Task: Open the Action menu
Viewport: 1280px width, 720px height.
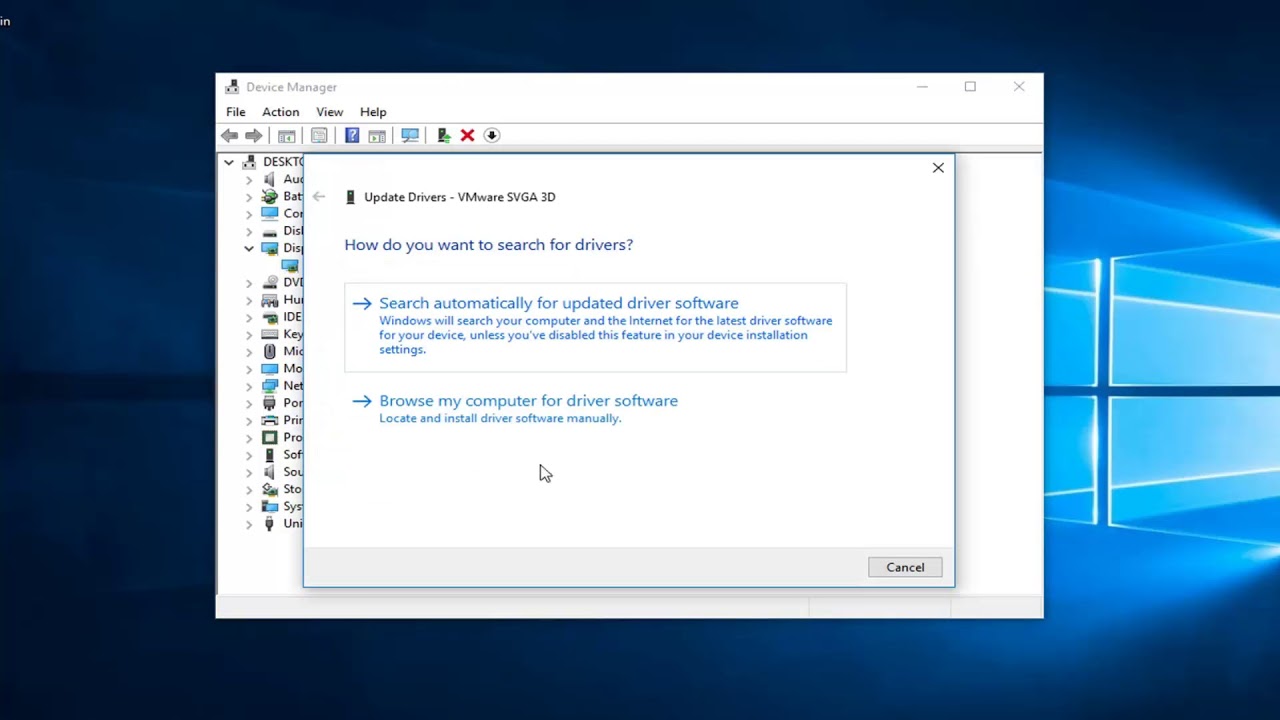Action: [x=280, y=112]
